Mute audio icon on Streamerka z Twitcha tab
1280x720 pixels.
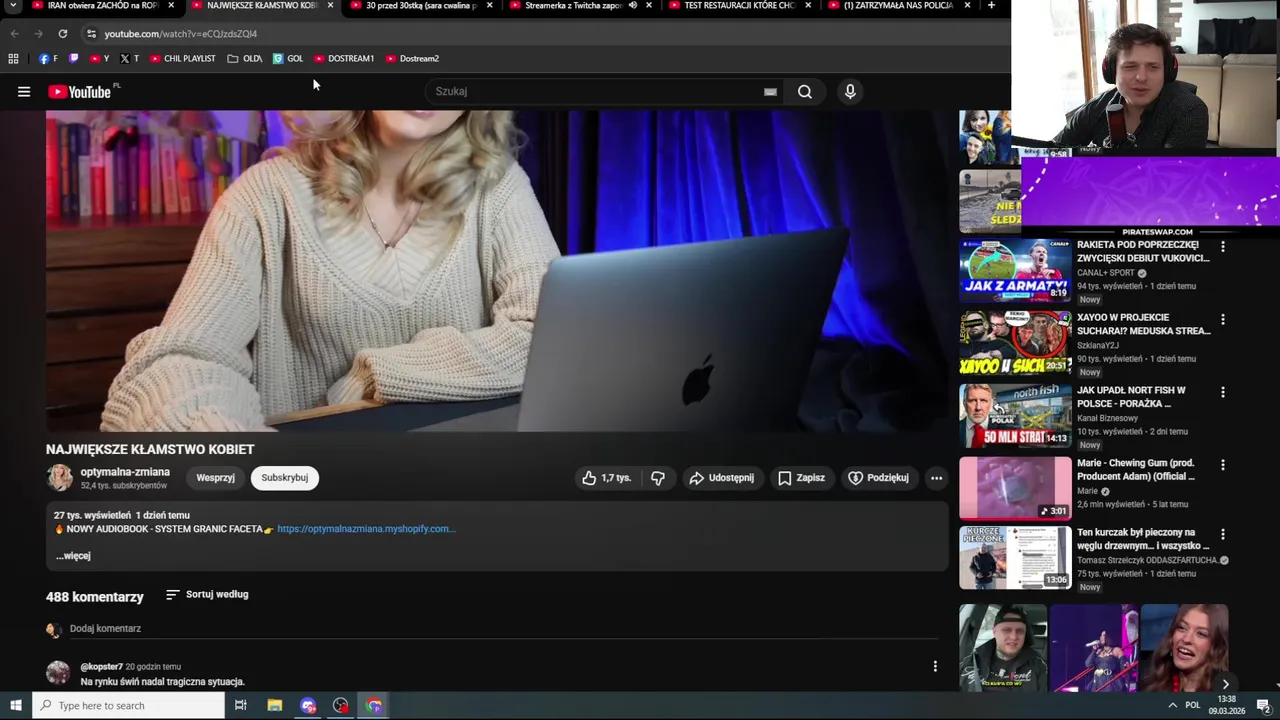(x=633, y=6)
